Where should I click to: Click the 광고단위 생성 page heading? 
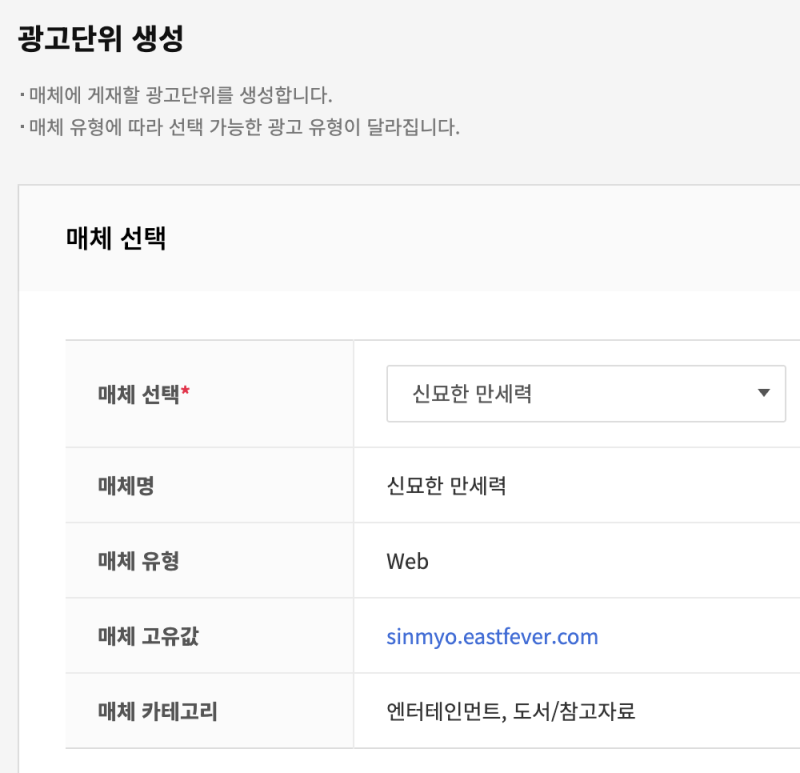(x=101, y=39)
